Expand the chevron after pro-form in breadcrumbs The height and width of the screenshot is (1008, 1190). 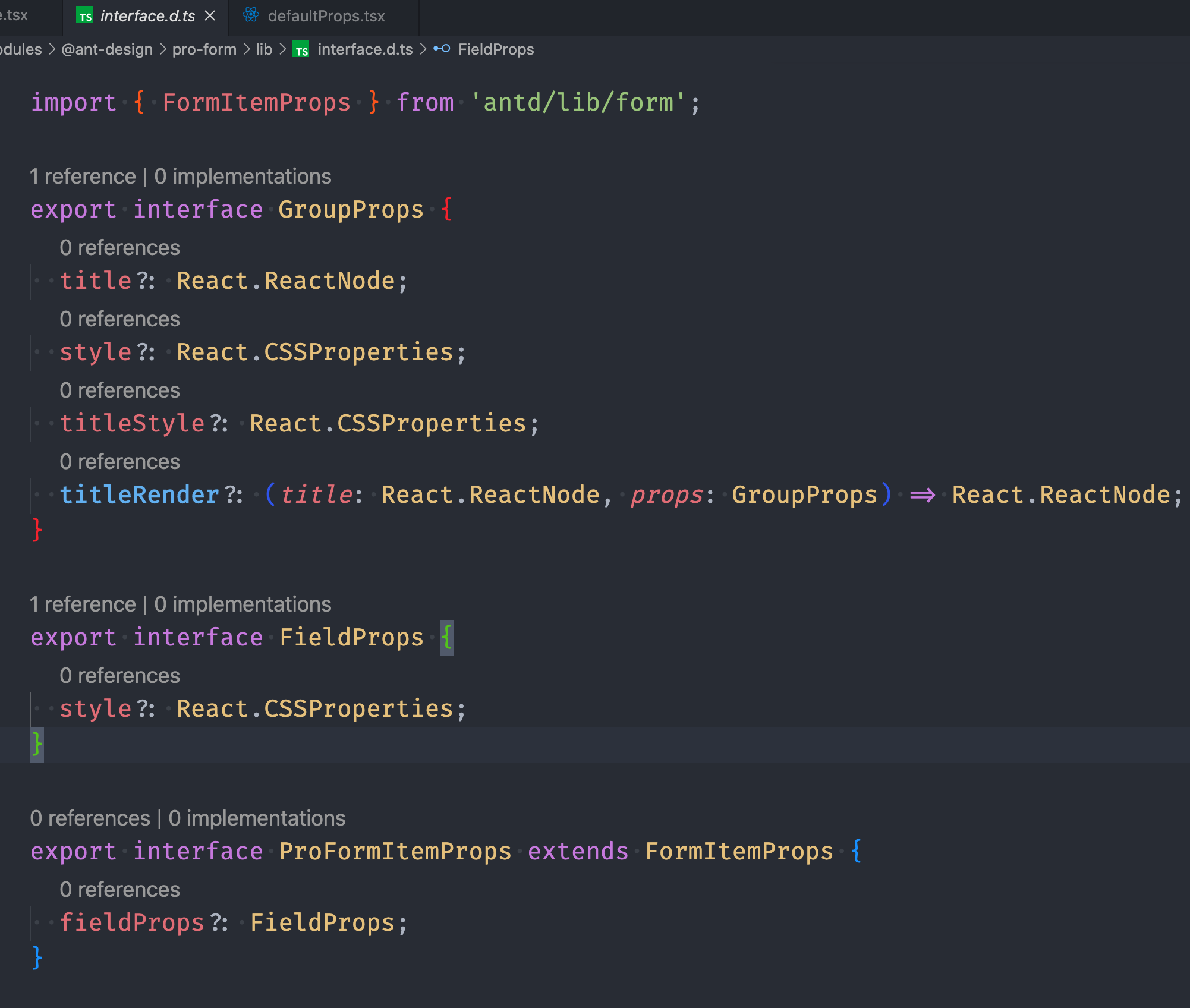(248, 50)
